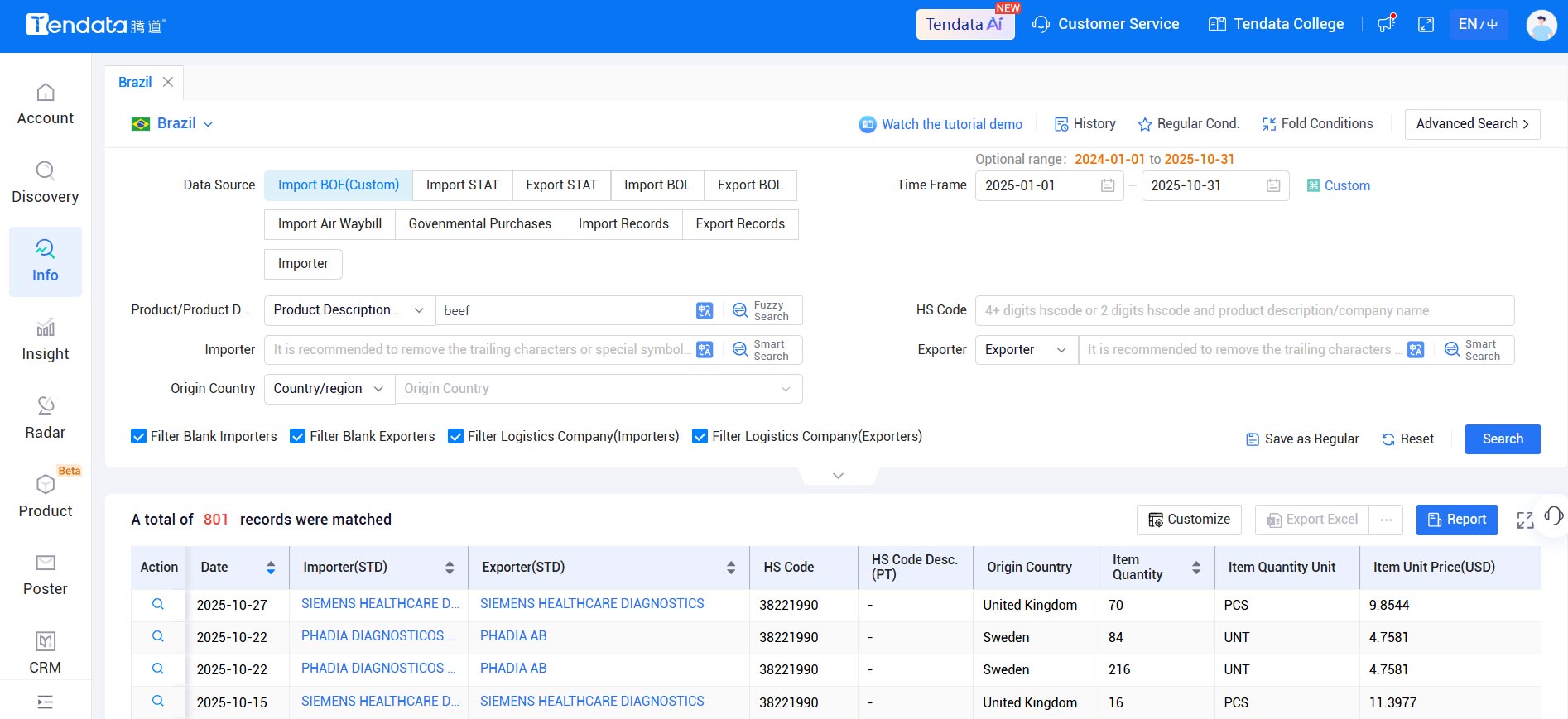Open the Insight sidebar section
Screen dimensions: 1568x719
point(46,341)
